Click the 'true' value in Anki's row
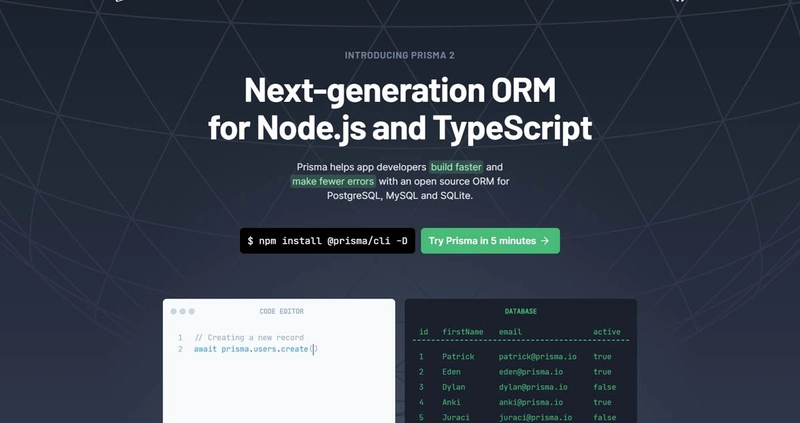 [602, 403]
